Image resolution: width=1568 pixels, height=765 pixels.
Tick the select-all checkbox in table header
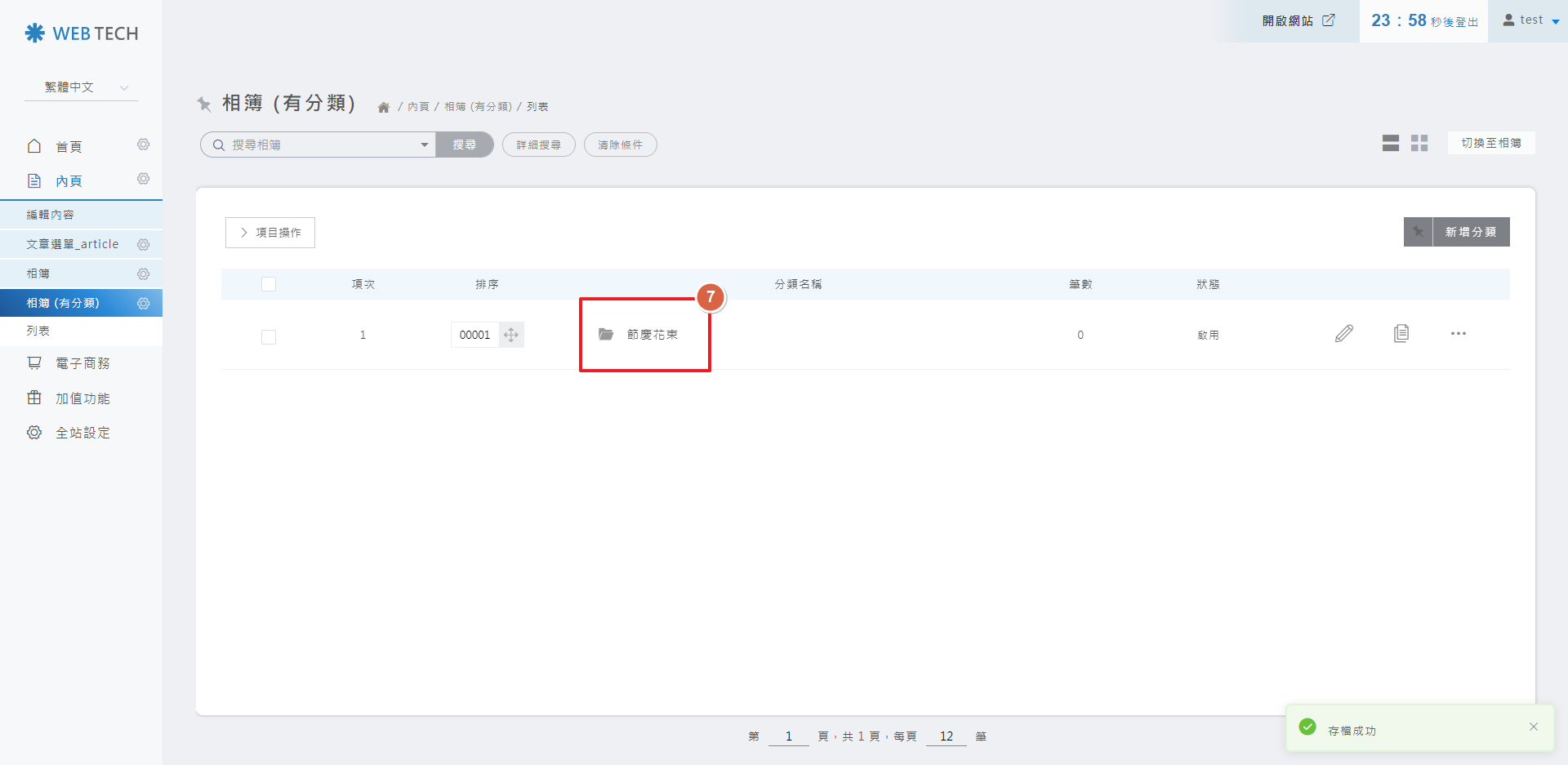(x=269, y=284)
